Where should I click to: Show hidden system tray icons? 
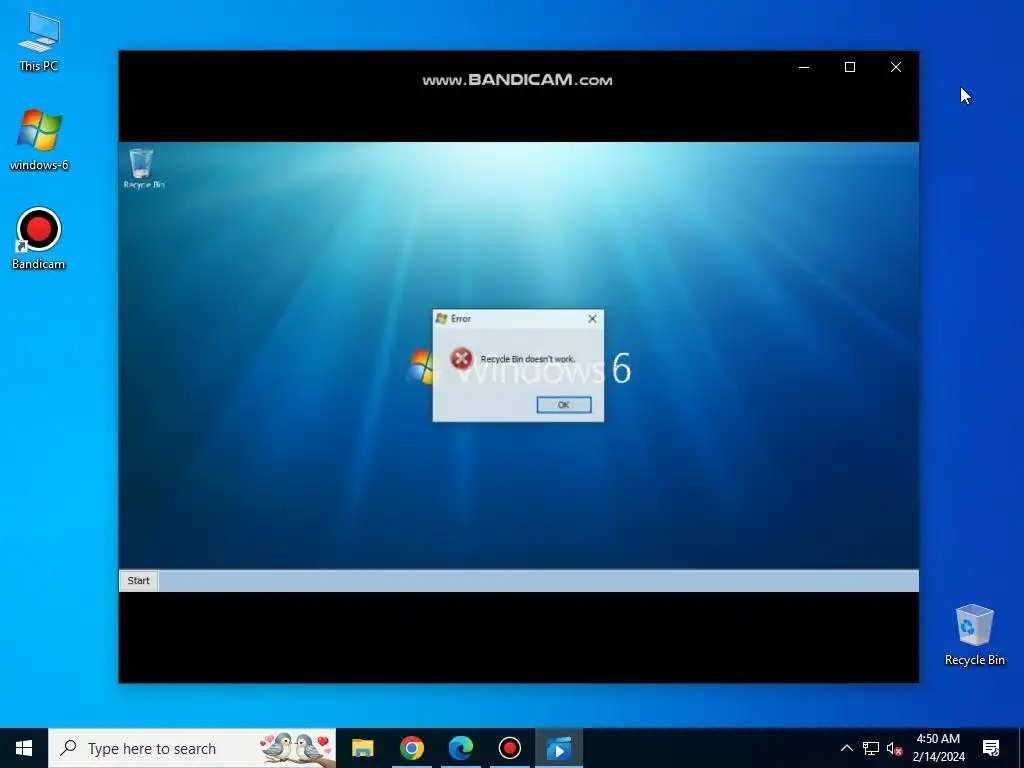(846, 748)
